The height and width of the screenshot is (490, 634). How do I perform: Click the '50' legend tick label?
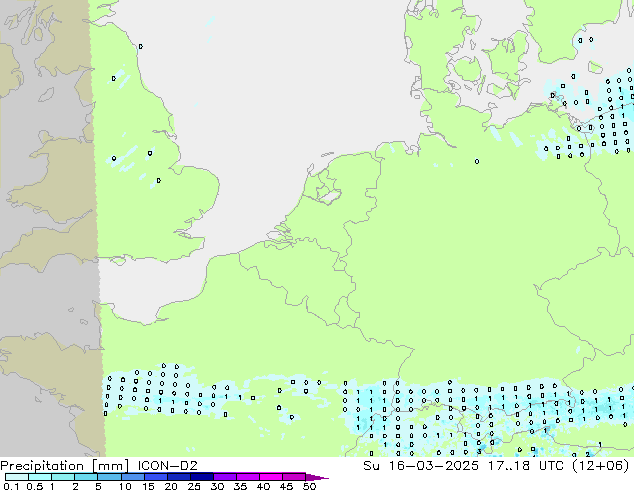point(309,486)
